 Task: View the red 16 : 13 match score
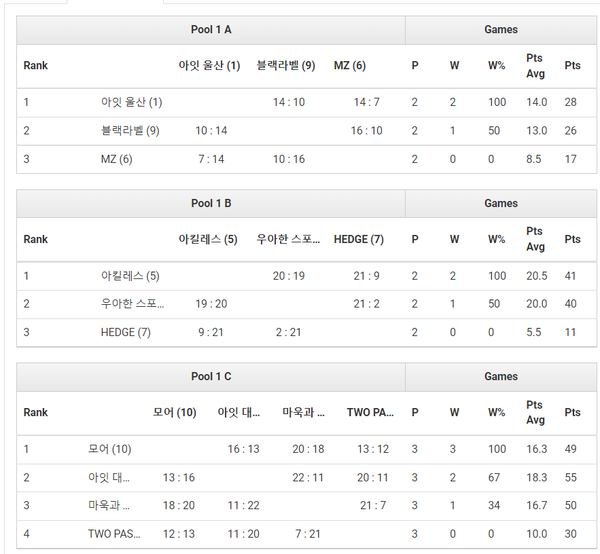pos(243,450)
